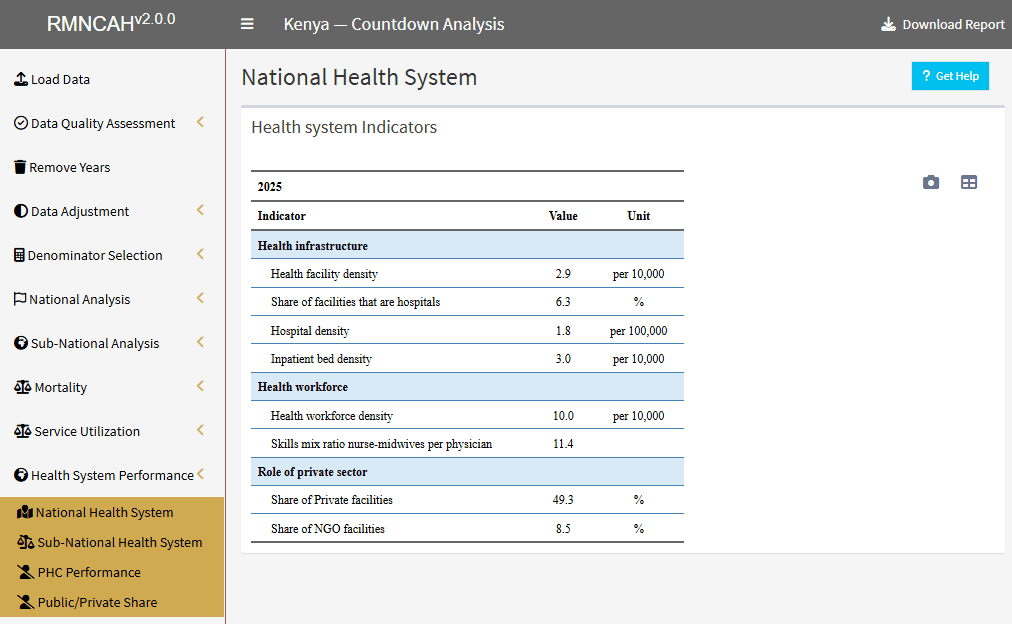Click the PHC Performance user-slash icon
This screenshot has height=624, width=1012.
tap(26, 572)
